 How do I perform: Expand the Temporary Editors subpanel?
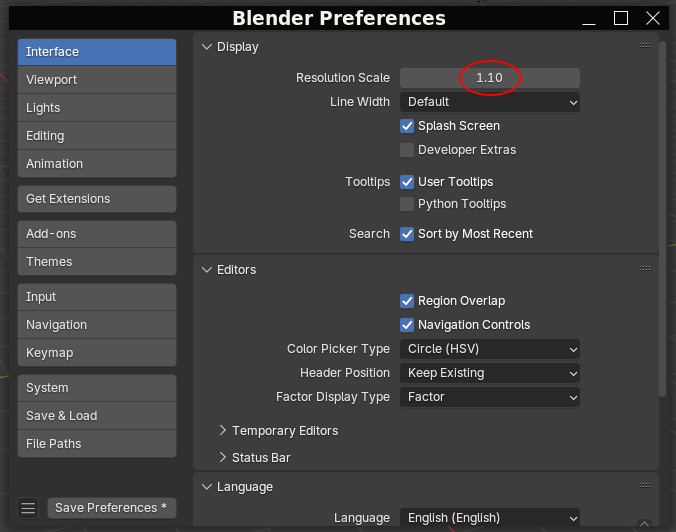pyautogui.click(x=222, y=430)
